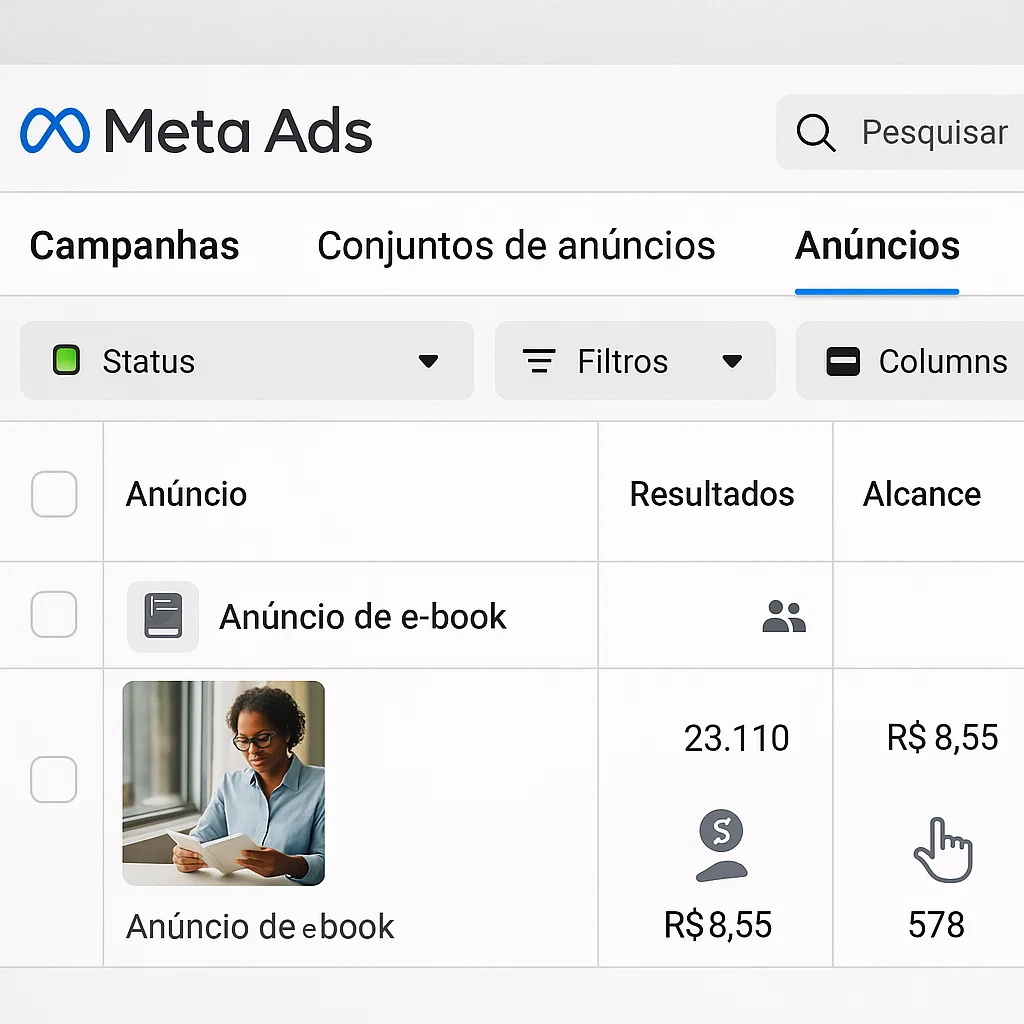Switch to Conjuntos de anúncios tab
1024x1024 pixels.
pos(516,246)
